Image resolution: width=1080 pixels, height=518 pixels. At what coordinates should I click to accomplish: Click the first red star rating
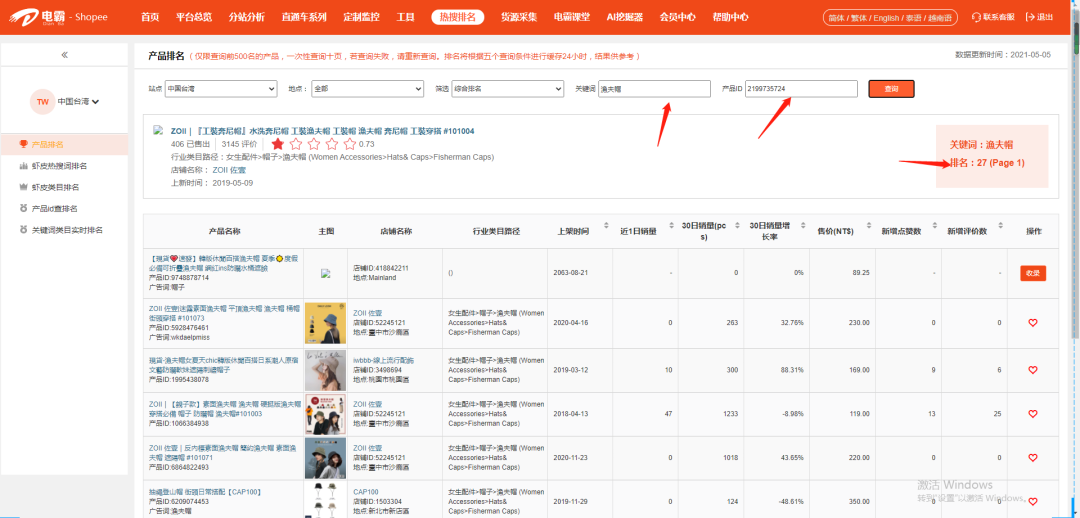[278, 144]
